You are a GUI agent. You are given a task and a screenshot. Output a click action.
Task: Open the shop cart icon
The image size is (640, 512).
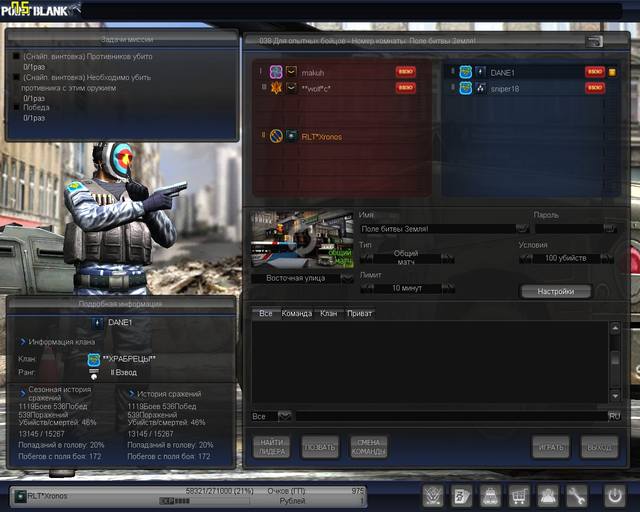coord(519,496)
